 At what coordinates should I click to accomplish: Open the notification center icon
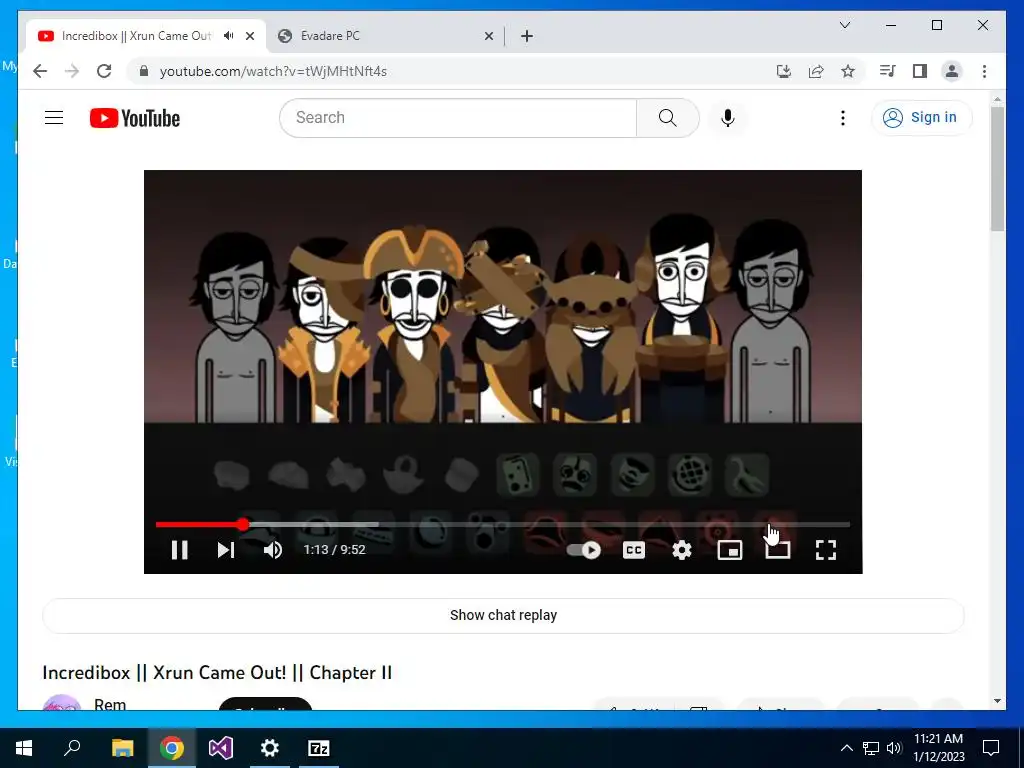click(991, 748)
